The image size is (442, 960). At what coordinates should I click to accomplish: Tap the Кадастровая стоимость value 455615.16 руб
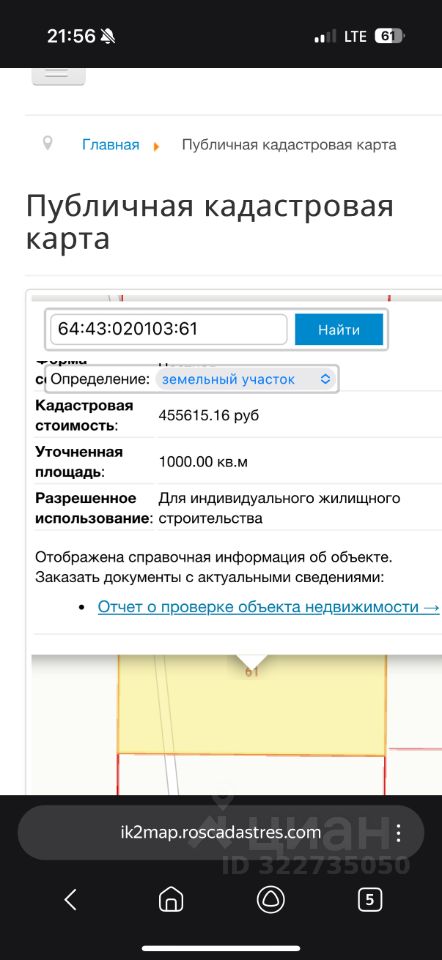pos(209,415)
